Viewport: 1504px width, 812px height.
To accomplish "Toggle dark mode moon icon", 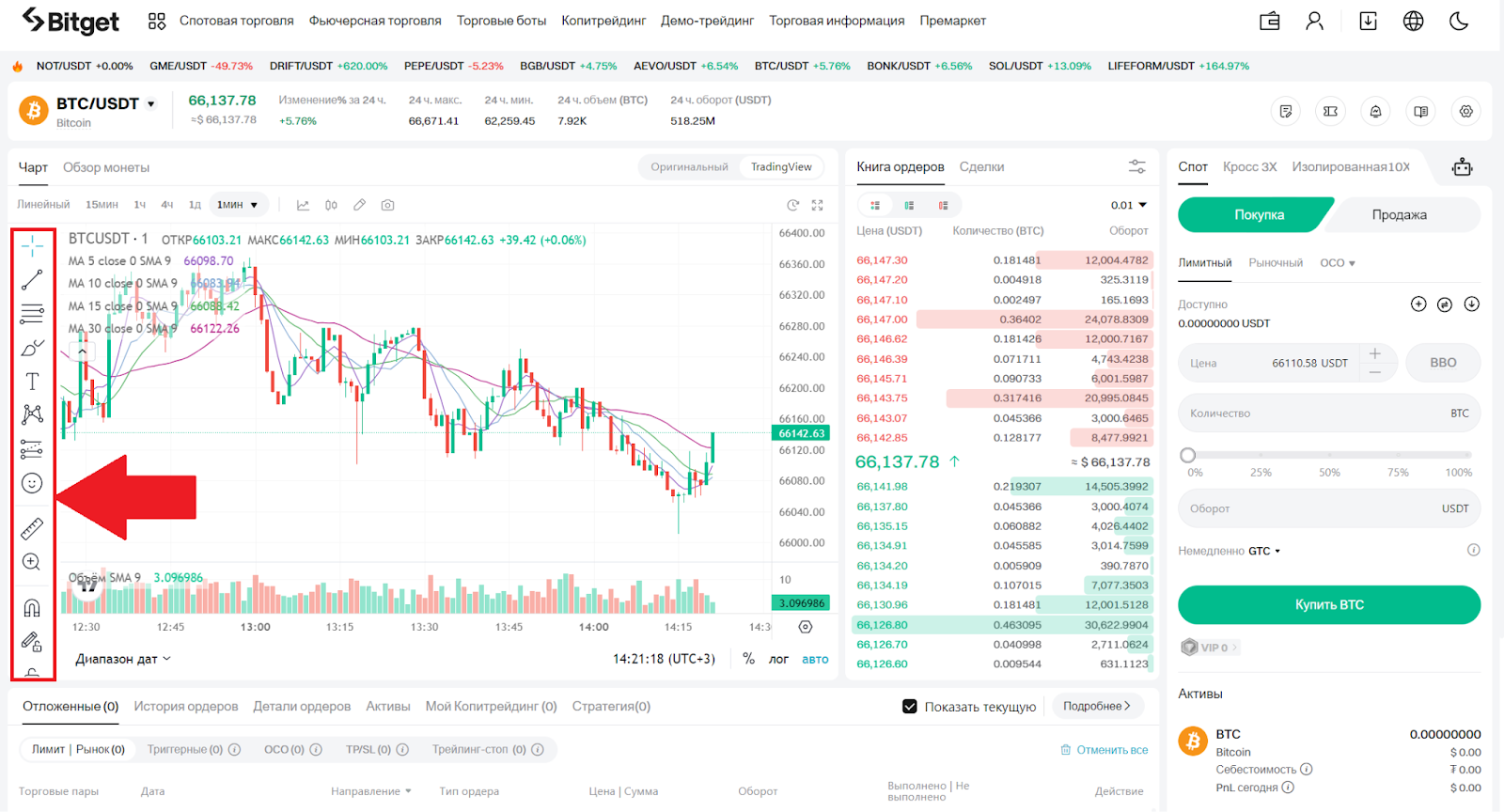I will point(1459,21).
